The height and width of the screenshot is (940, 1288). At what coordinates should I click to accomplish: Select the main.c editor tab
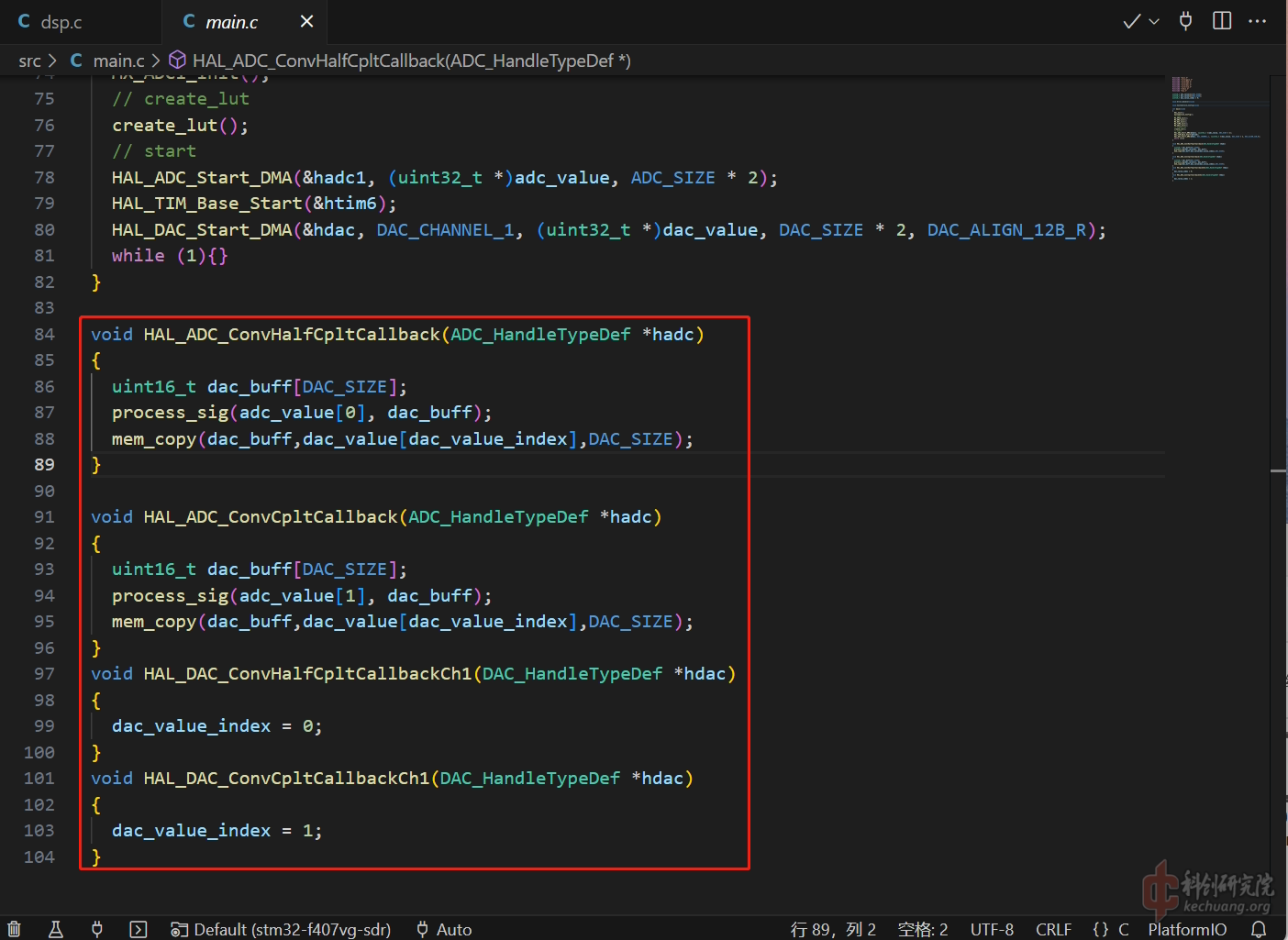tap(230, 22)
